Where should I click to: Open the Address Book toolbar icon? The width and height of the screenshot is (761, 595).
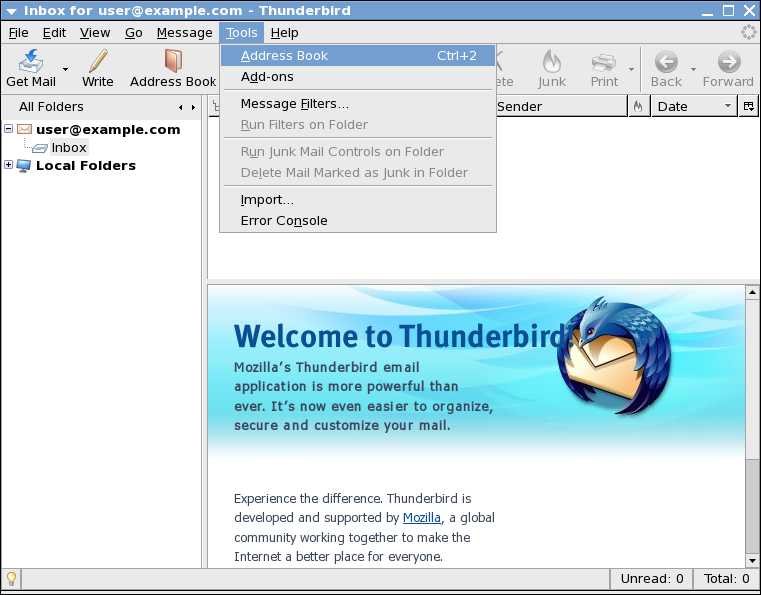[x=173, y=61]
